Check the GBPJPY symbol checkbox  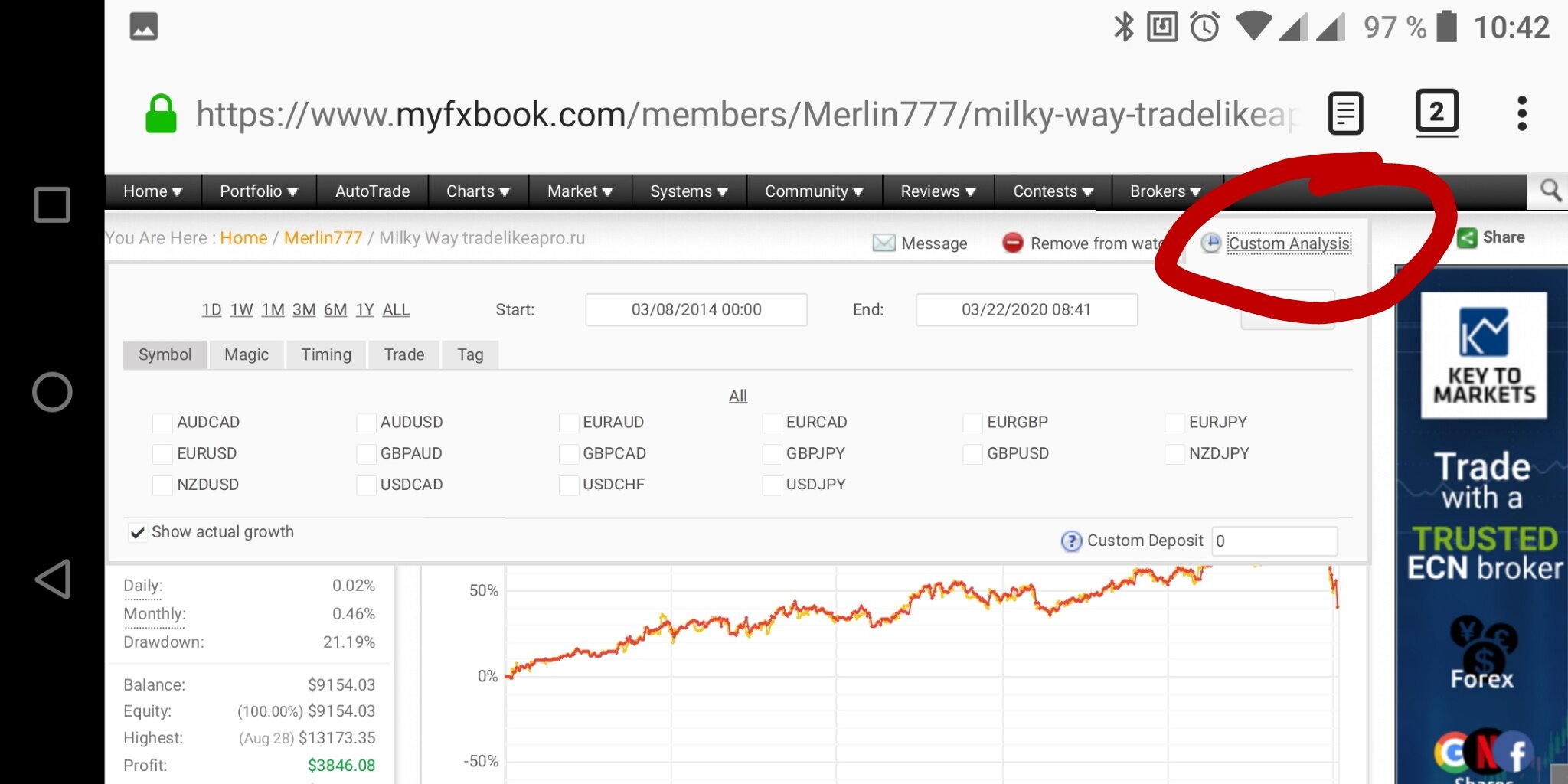tap(772, 454)
